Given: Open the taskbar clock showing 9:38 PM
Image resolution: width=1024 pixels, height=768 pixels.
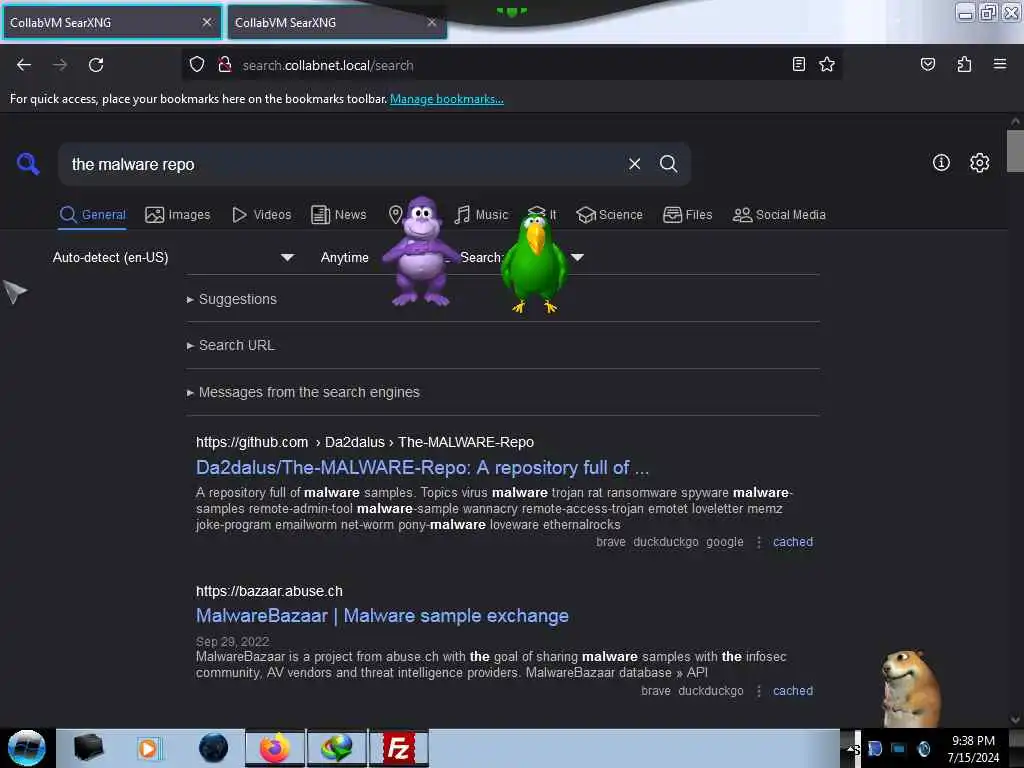Looking at the screenshot, I should [x=973, y=748].
